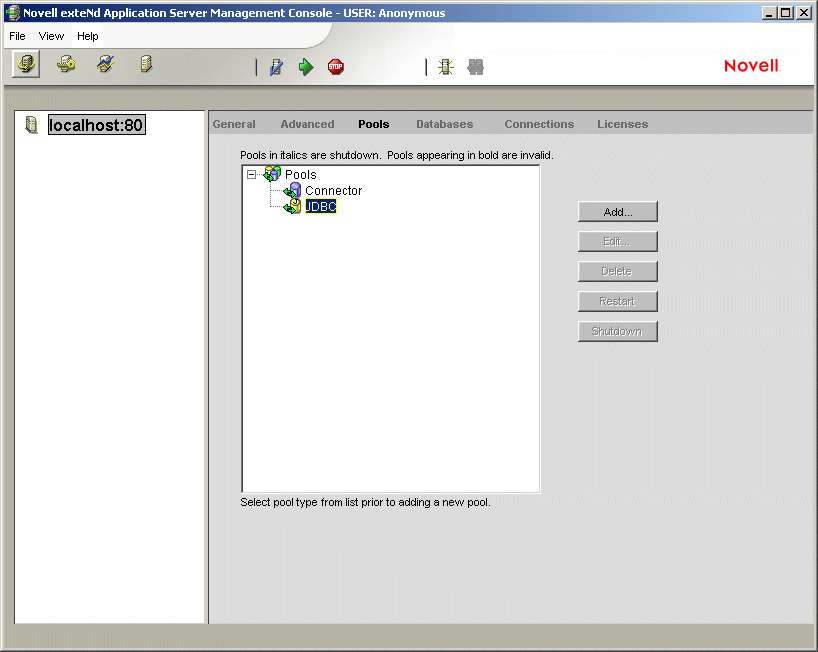Click the green start arrow icon

[306, 67]
